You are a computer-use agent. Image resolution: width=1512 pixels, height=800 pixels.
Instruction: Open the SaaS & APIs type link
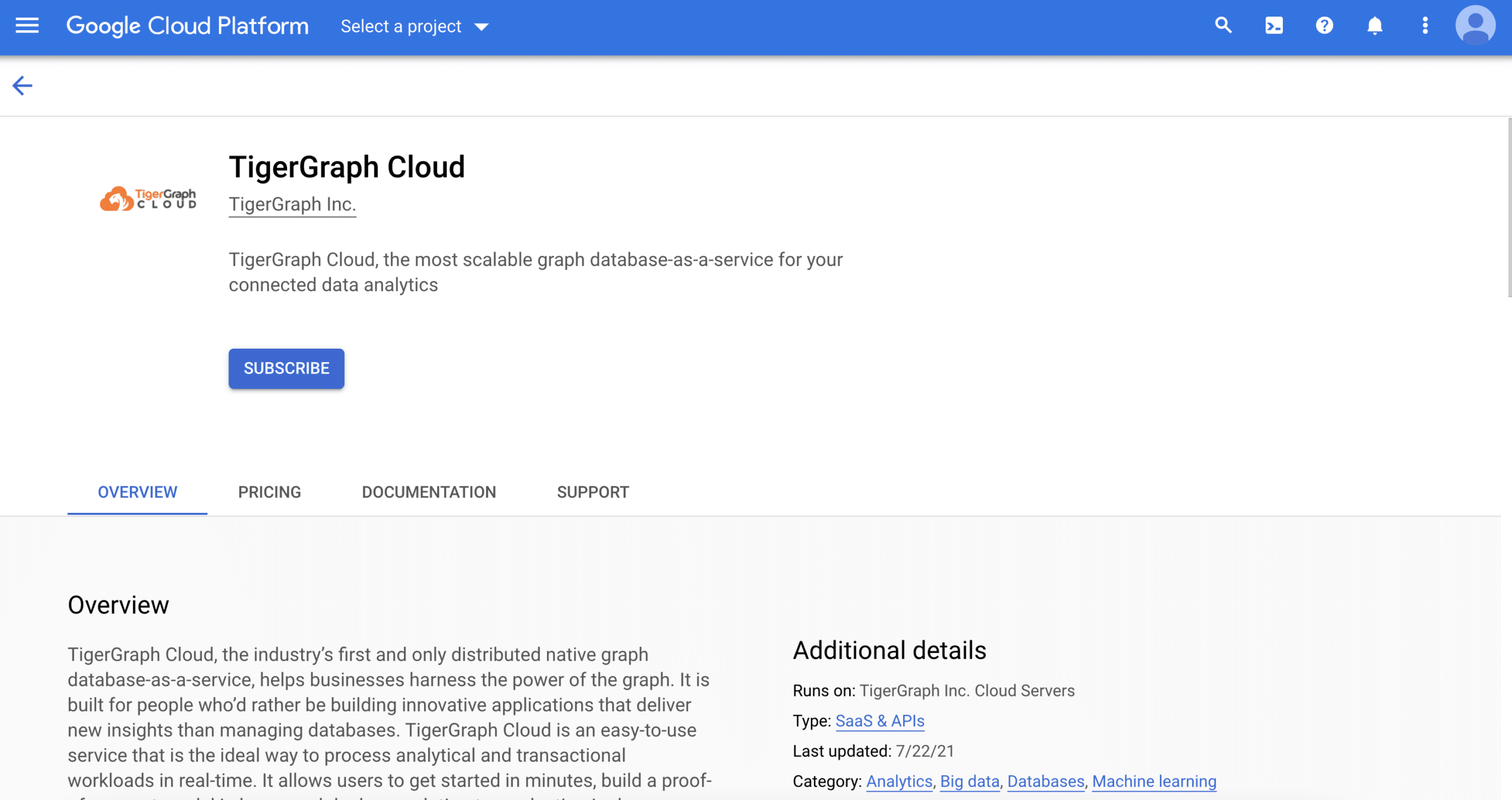click(x=880, y=721)
